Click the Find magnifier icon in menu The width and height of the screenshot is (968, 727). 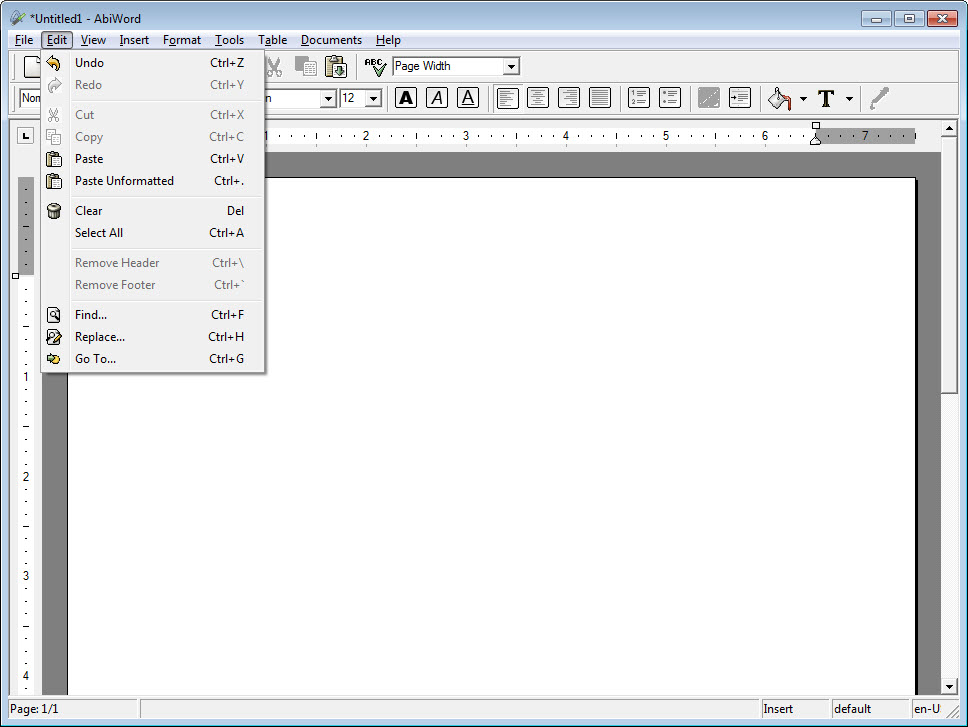pyautogui.click(x=54, y=315)
